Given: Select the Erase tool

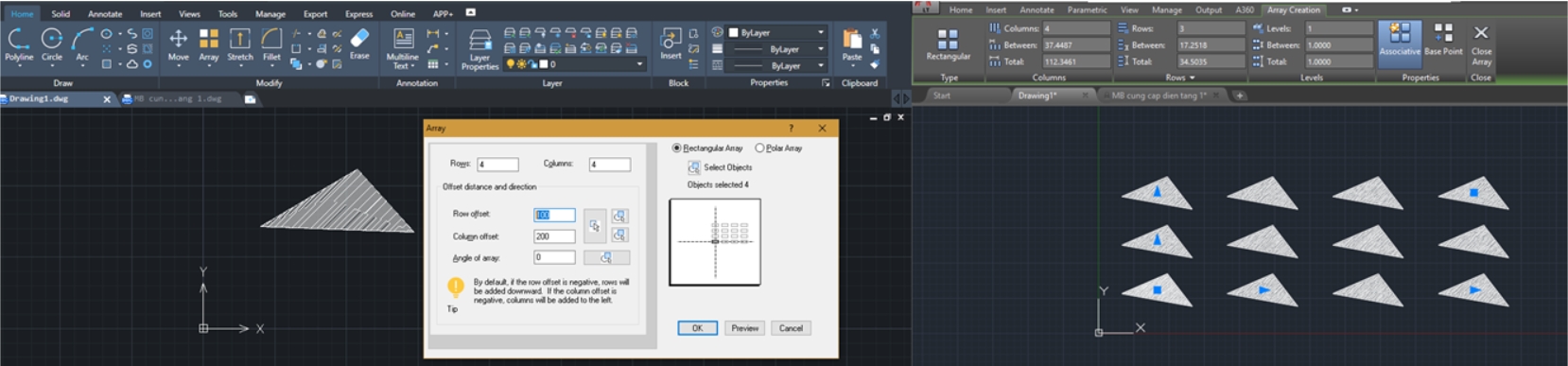Looking at the screenshot, I should pos(359,44).
